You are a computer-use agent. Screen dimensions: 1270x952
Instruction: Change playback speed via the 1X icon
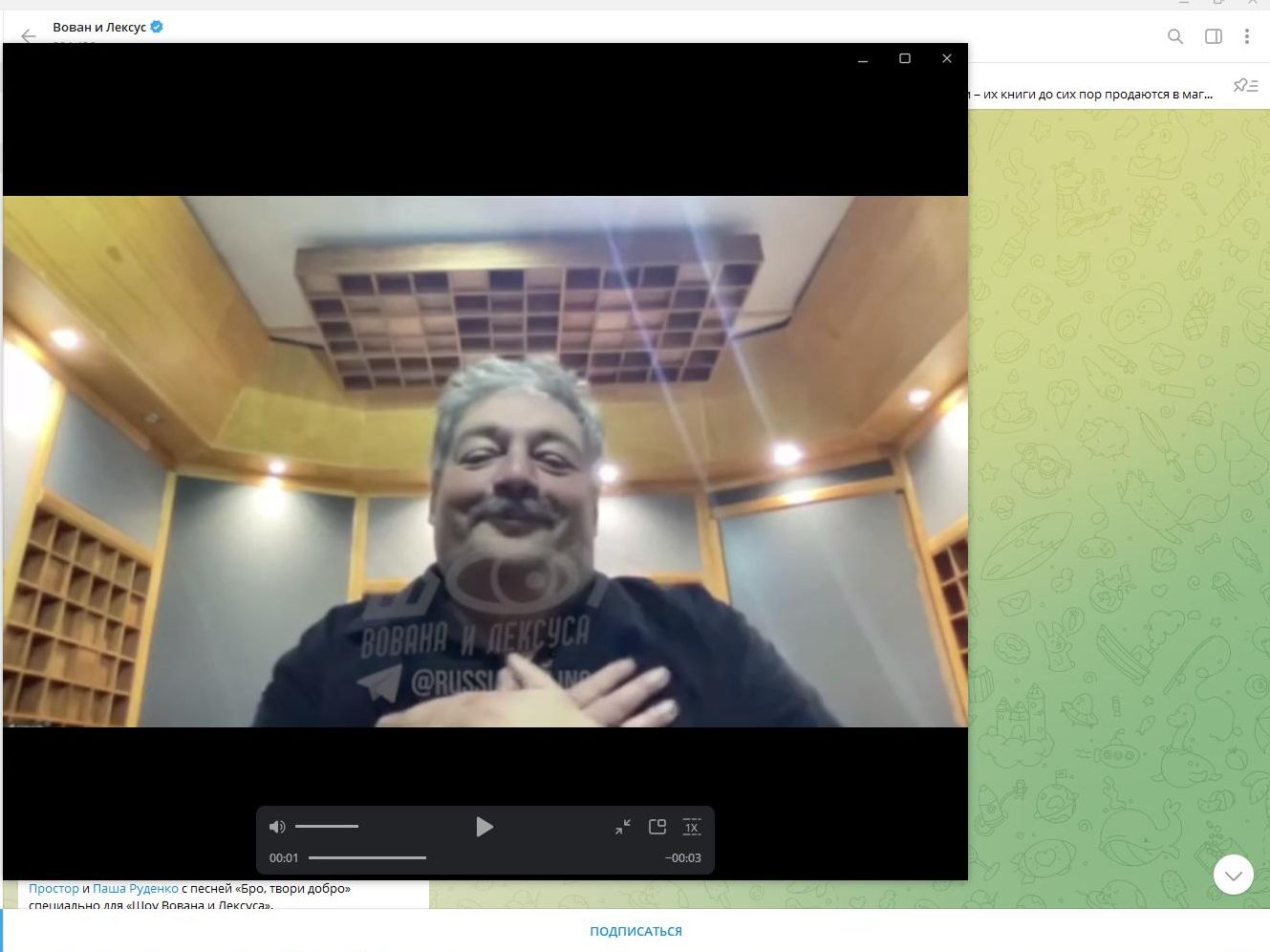click(692, 827)
